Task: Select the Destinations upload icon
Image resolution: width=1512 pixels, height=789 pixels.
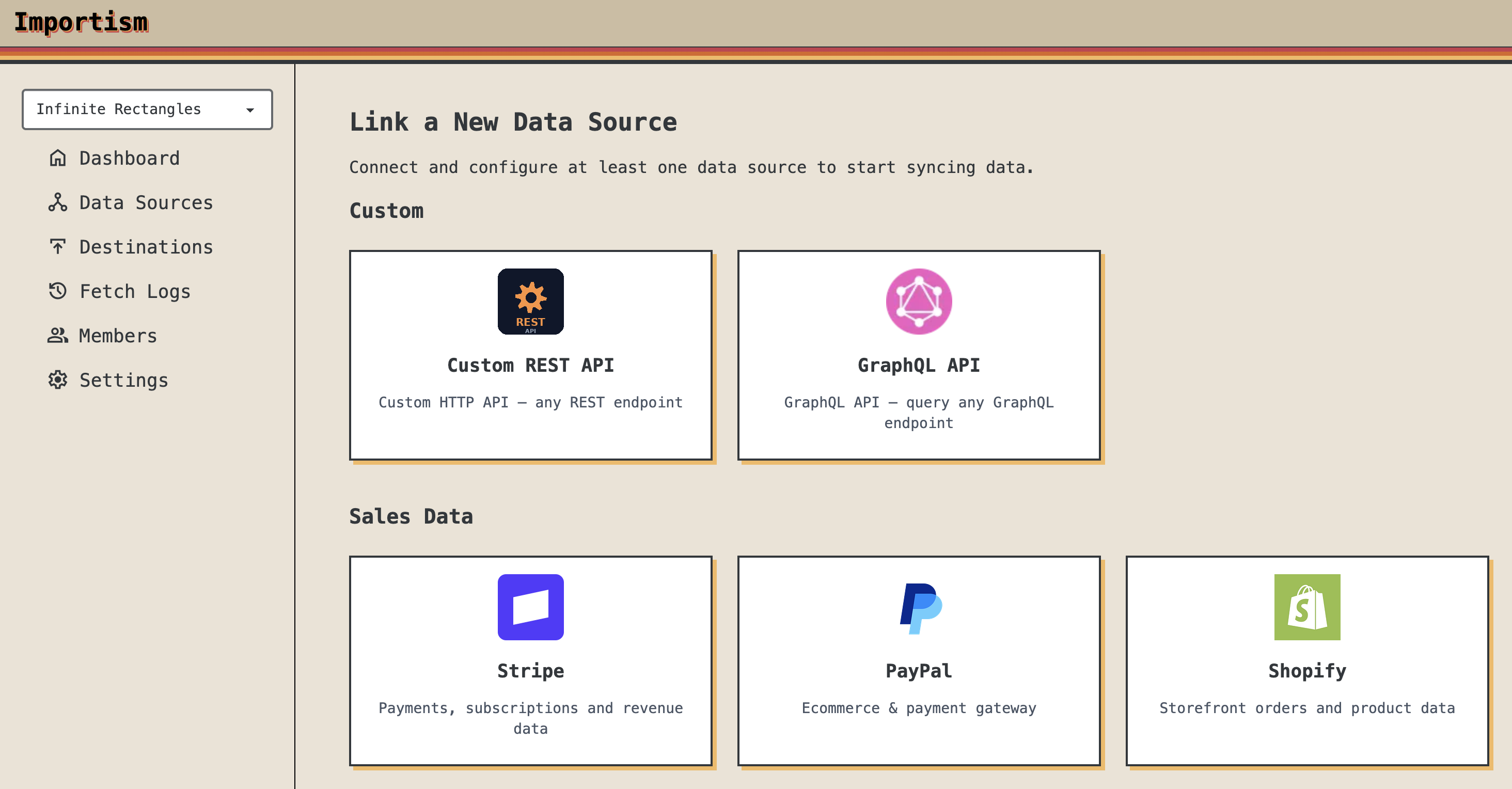Action: 57,247
